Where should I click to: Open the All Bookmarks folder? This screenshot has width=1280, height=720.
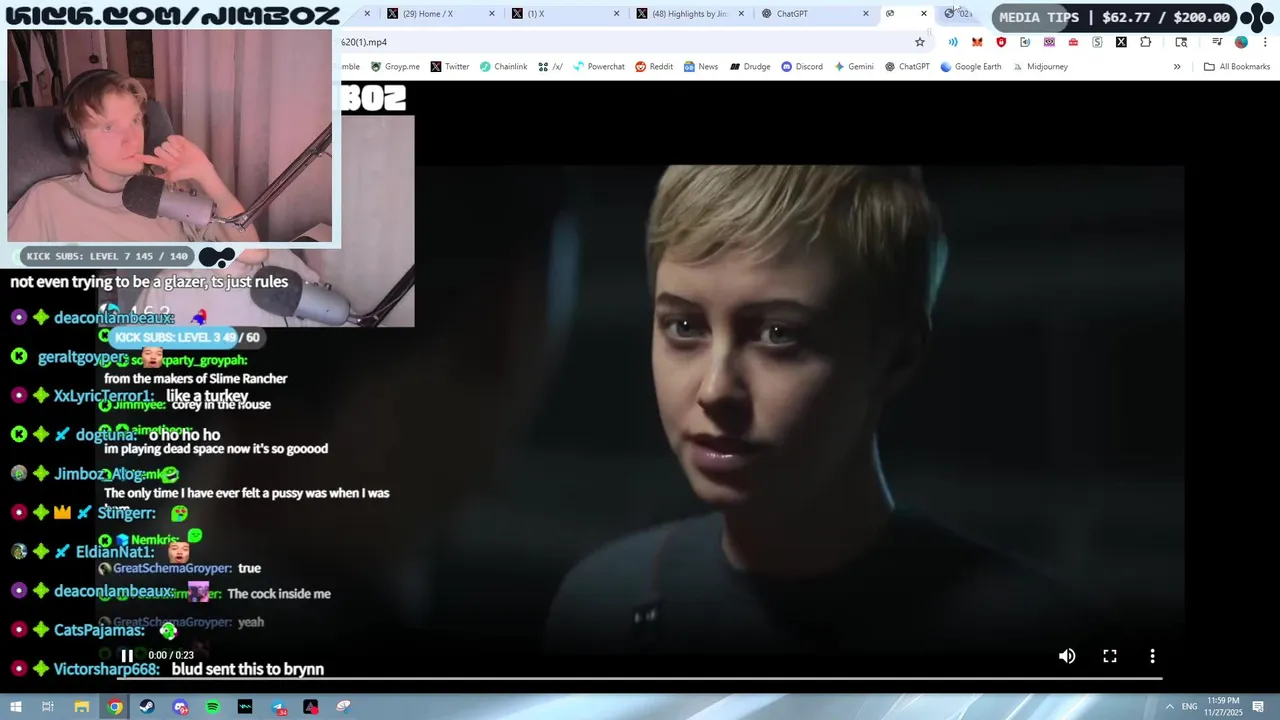[1237, 67]
